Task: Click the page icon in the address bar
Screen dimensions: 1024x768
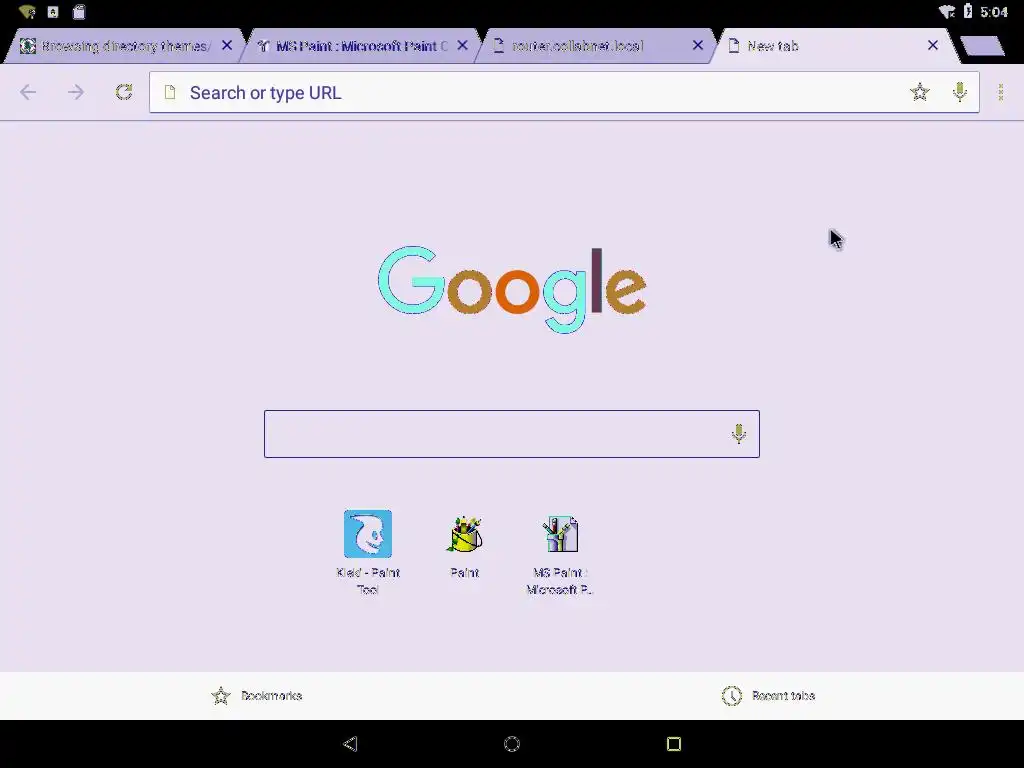Action: [170, 92]
